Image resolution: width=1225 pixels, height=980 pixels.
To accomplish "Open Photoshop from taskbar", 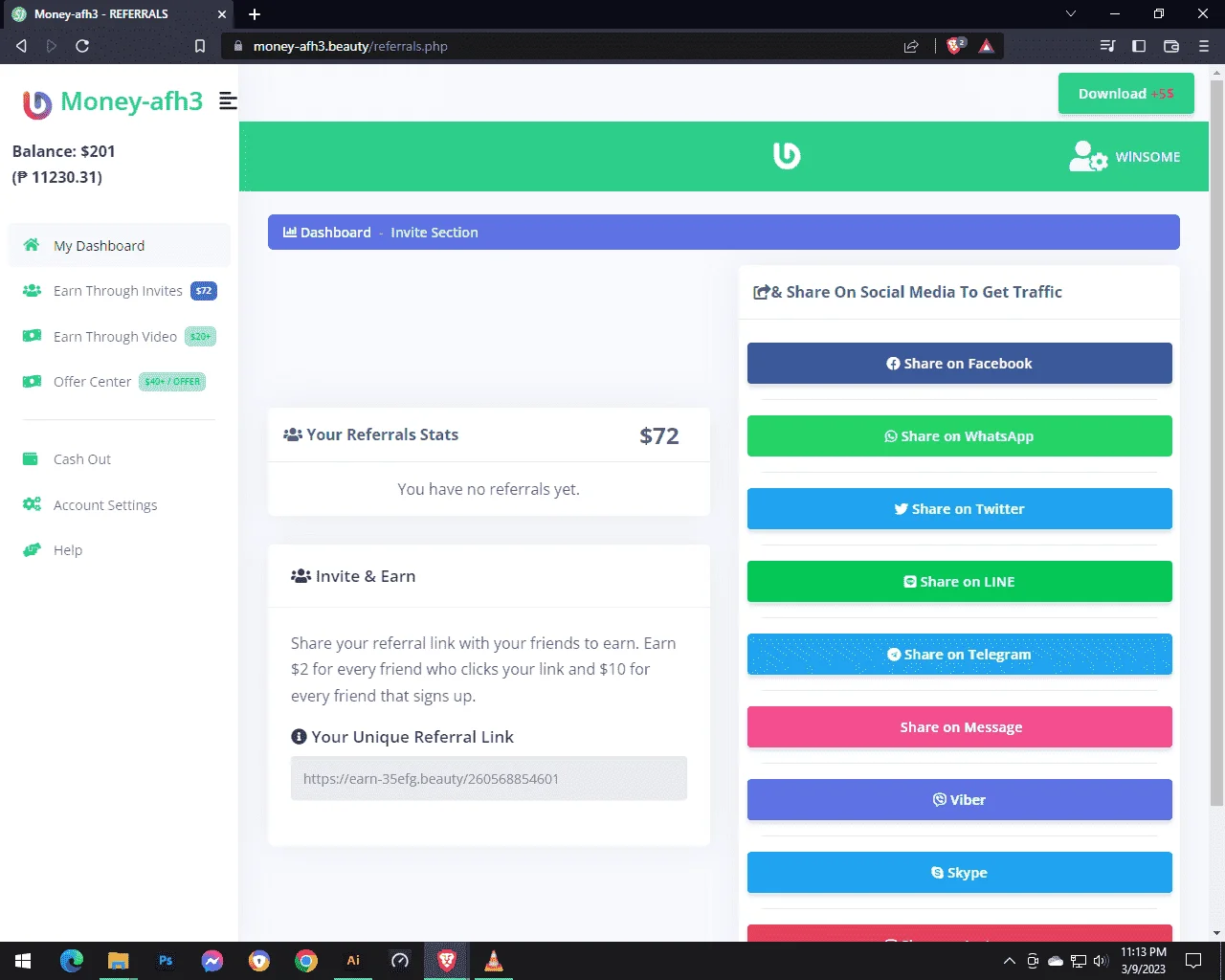I will pyautogui.click(x=166, y=961).
